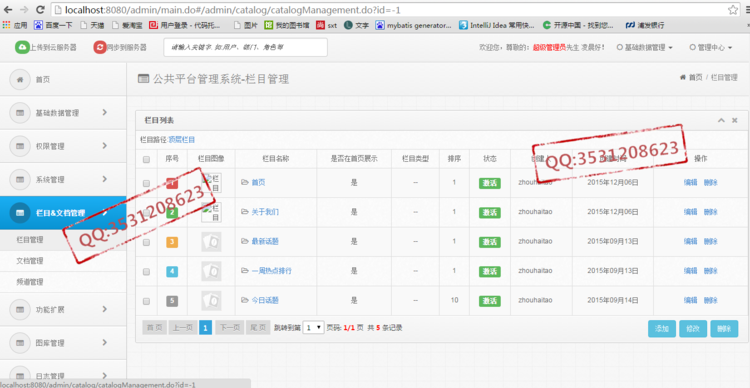The width and height of the screenshot is (750, 388).
Task: Click the red sync to server icon
Action: pyautogui.click(x=100, y=47)
